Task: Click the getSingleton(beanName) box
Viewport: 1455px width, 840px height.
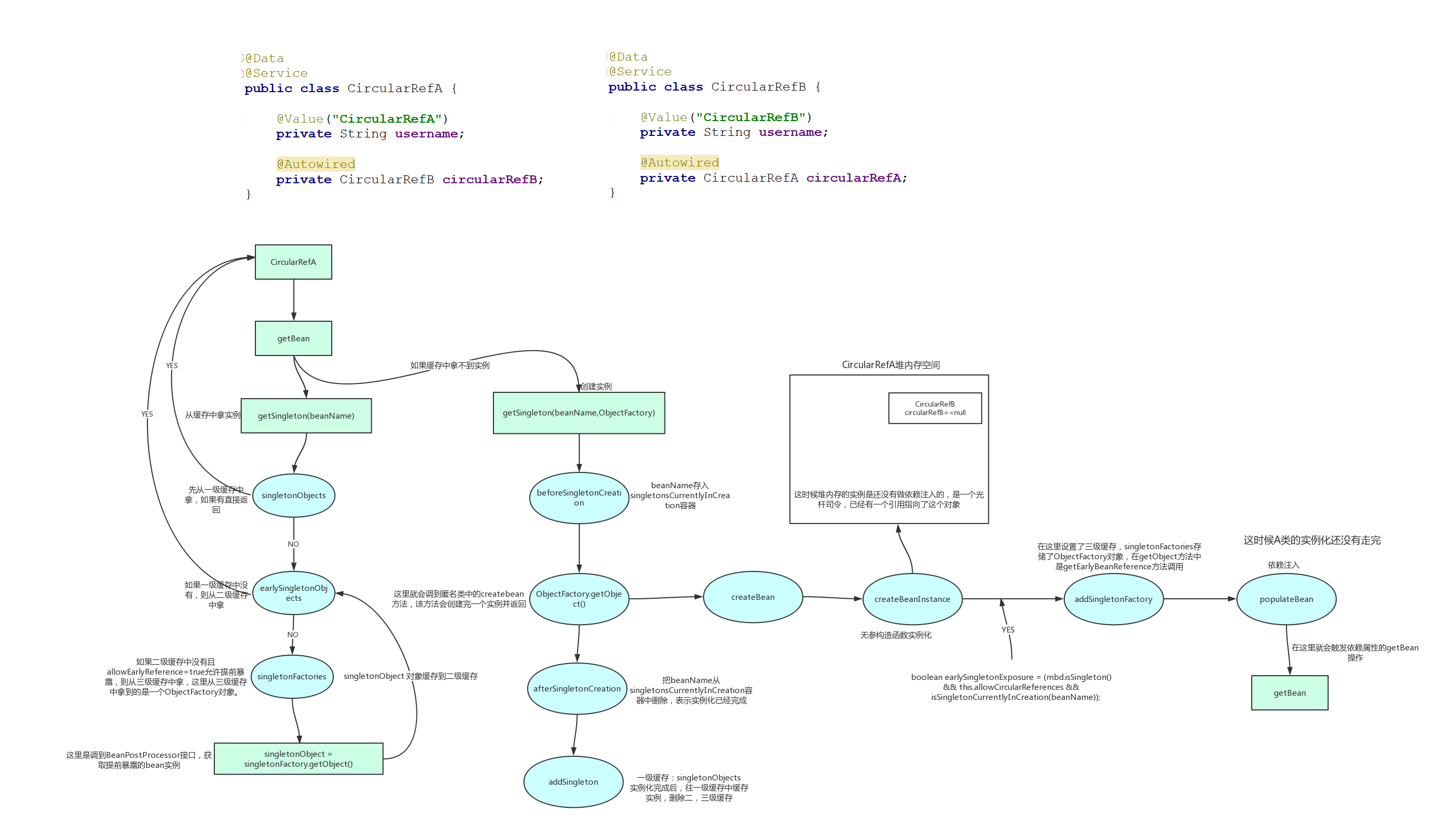Action: point(305,416)
